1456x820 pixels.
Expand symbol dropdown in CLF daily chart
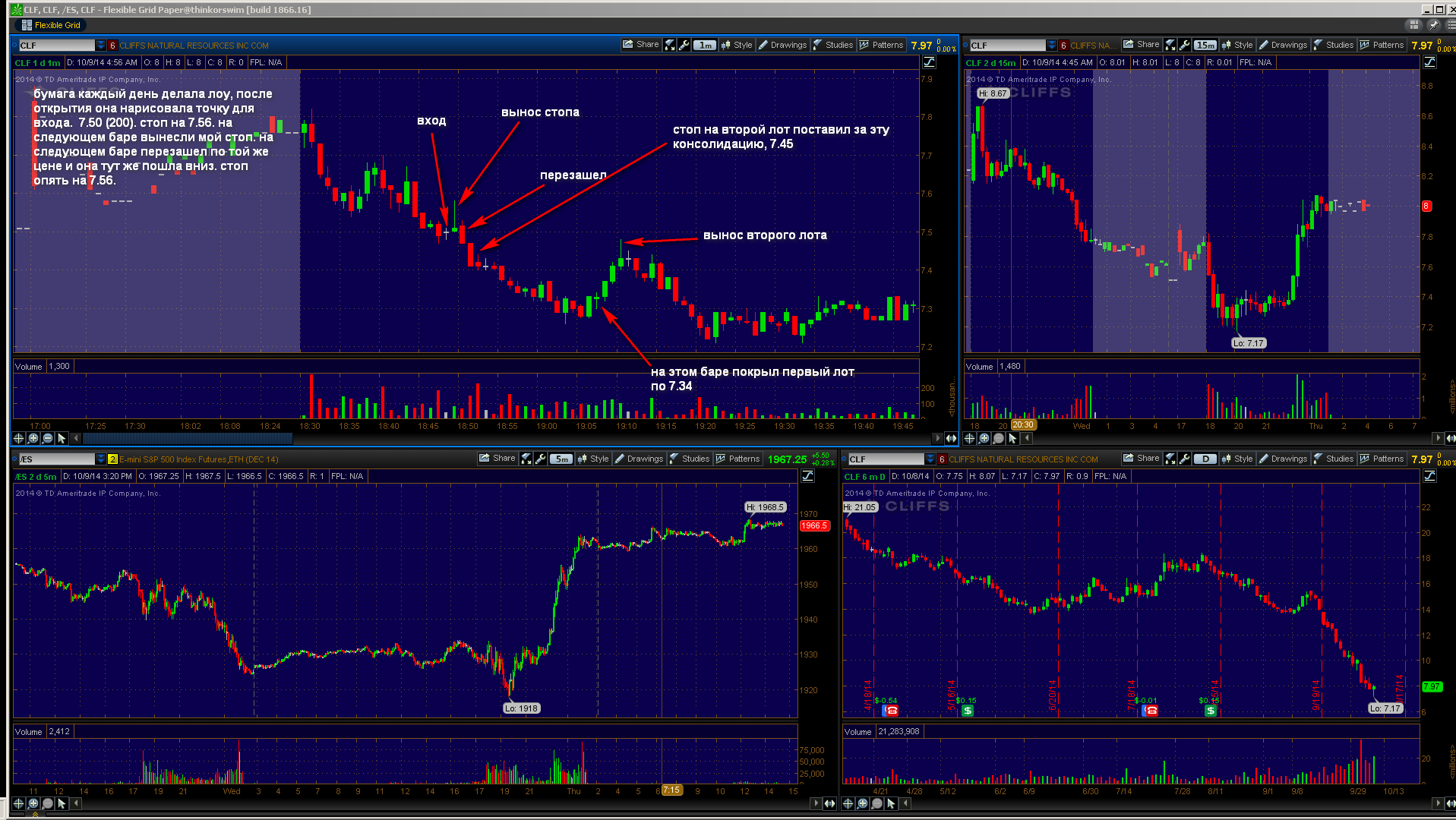tap(930, 459)
